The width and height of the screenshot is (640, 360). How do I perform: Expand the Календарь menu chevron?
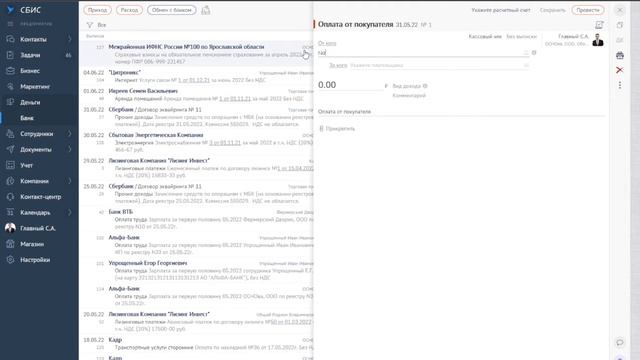pyautogui.click(x=70, y=212)
